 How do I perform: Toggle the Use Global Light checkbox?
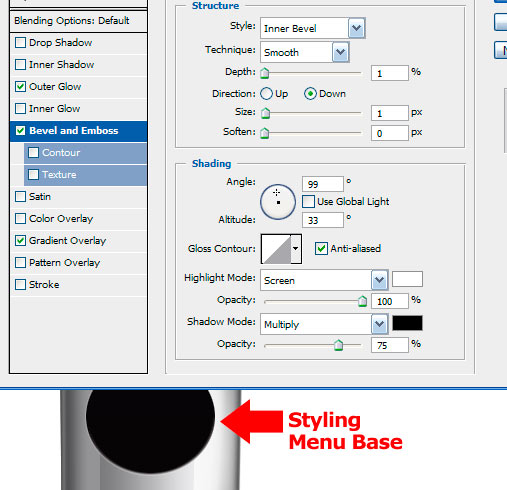coord(308,202)
